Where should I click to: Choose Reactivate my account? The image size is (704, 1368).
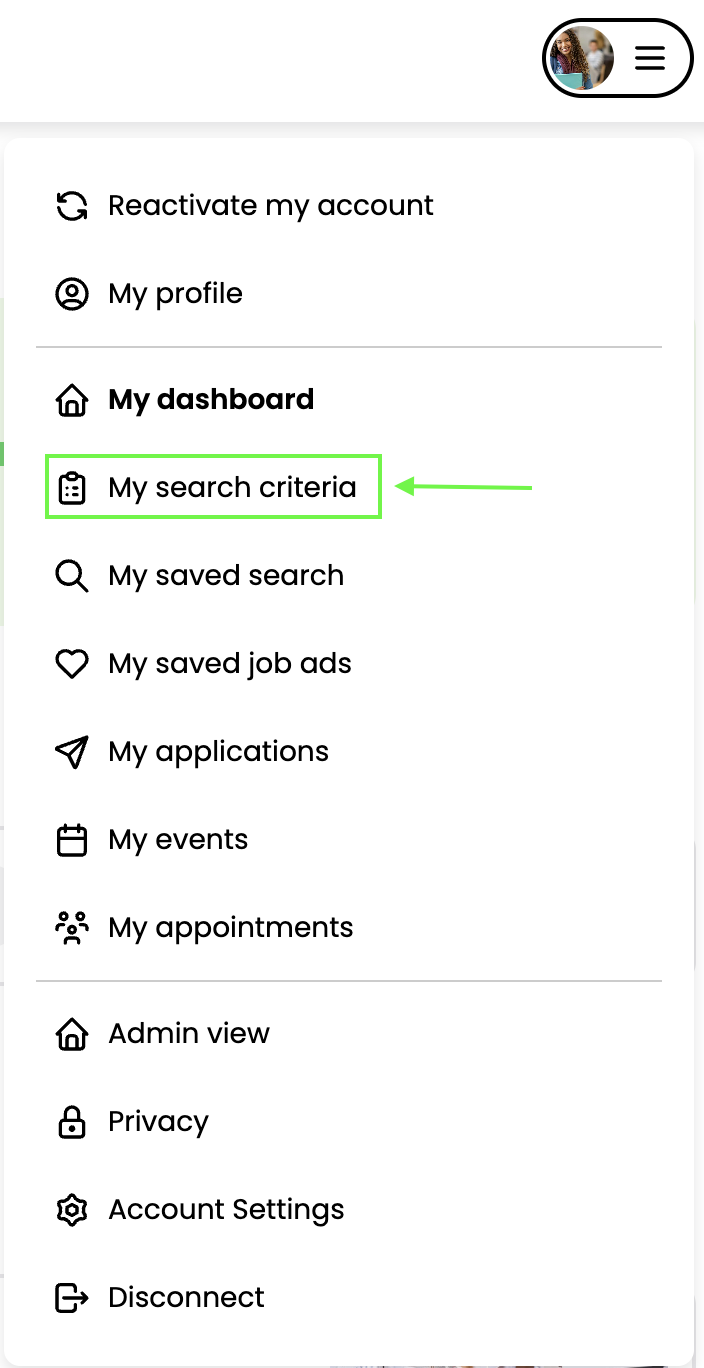coord(270,206)
